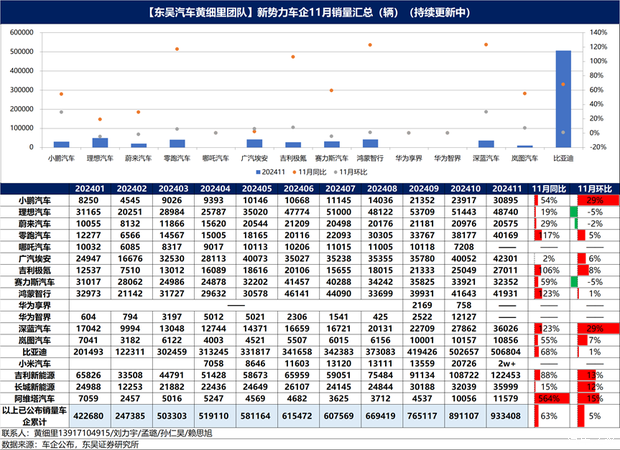Click the 11月环比 table column header
This screenshot has height=450, width=620.
pos(594,188)
